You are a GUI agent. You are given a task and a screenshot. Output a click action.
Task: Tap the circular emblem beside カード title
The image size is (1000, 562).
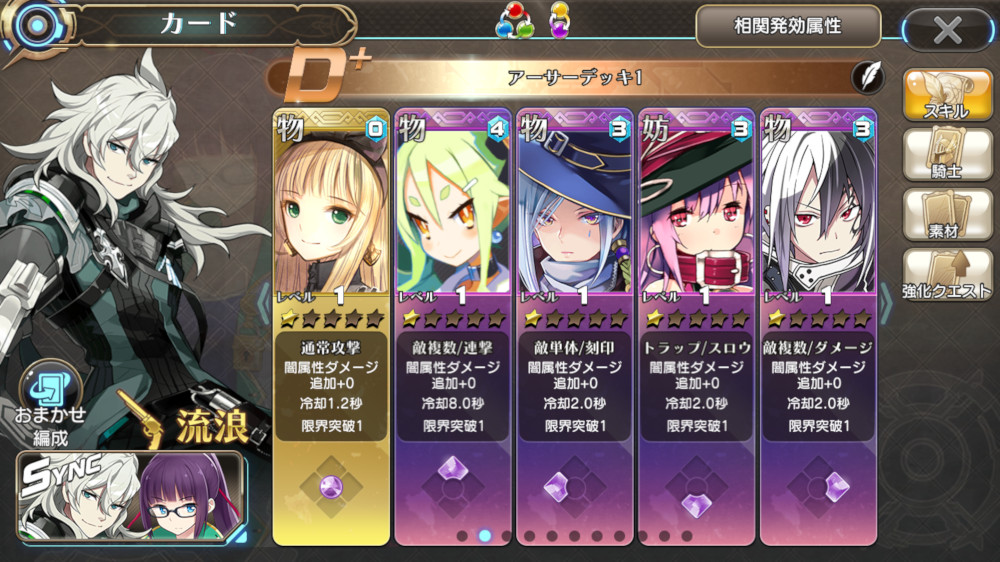(37, 26)
